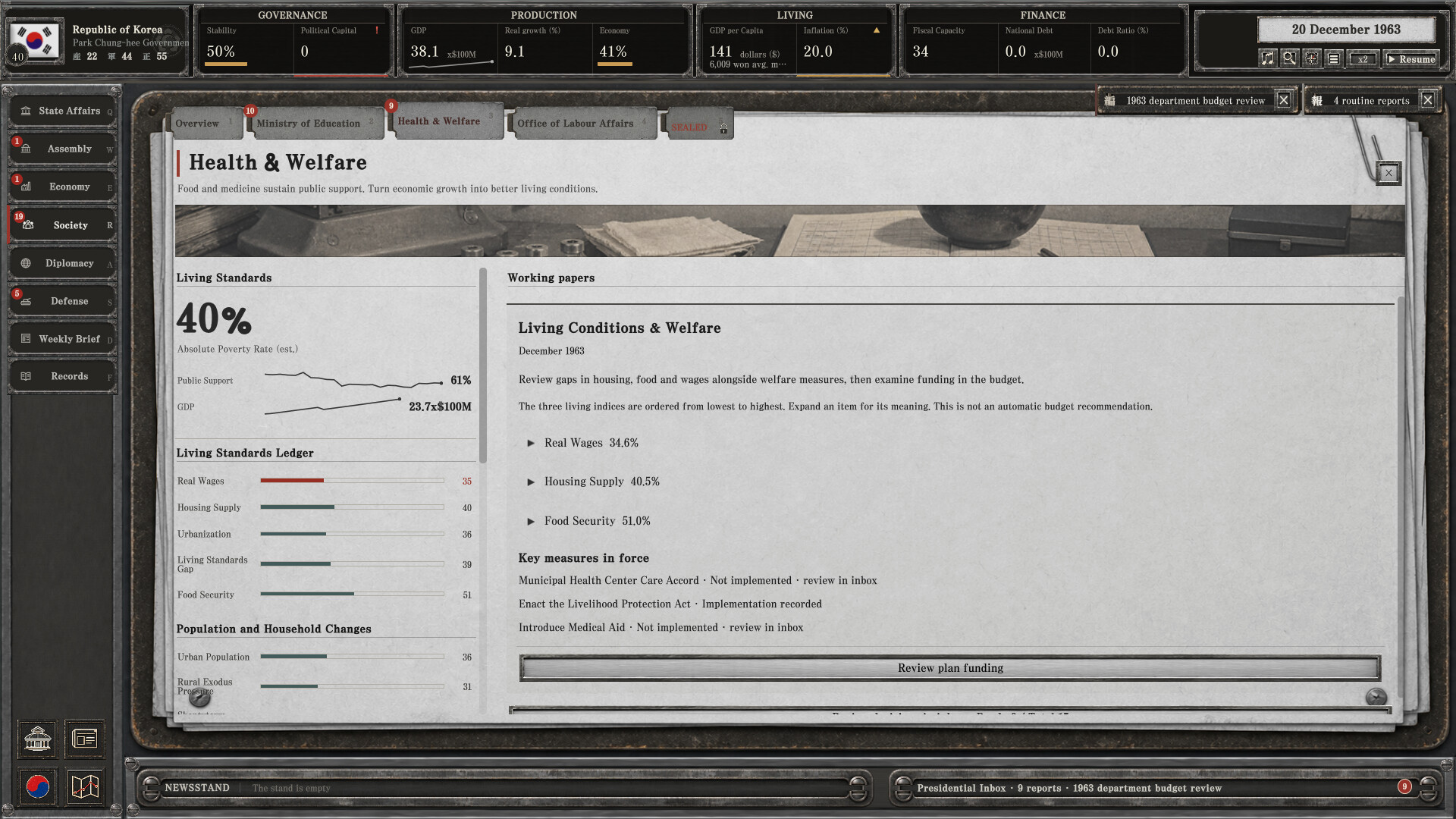
Task: Open the Economy sidebar section
Action: pyautogui.click(x=62, y=187)
